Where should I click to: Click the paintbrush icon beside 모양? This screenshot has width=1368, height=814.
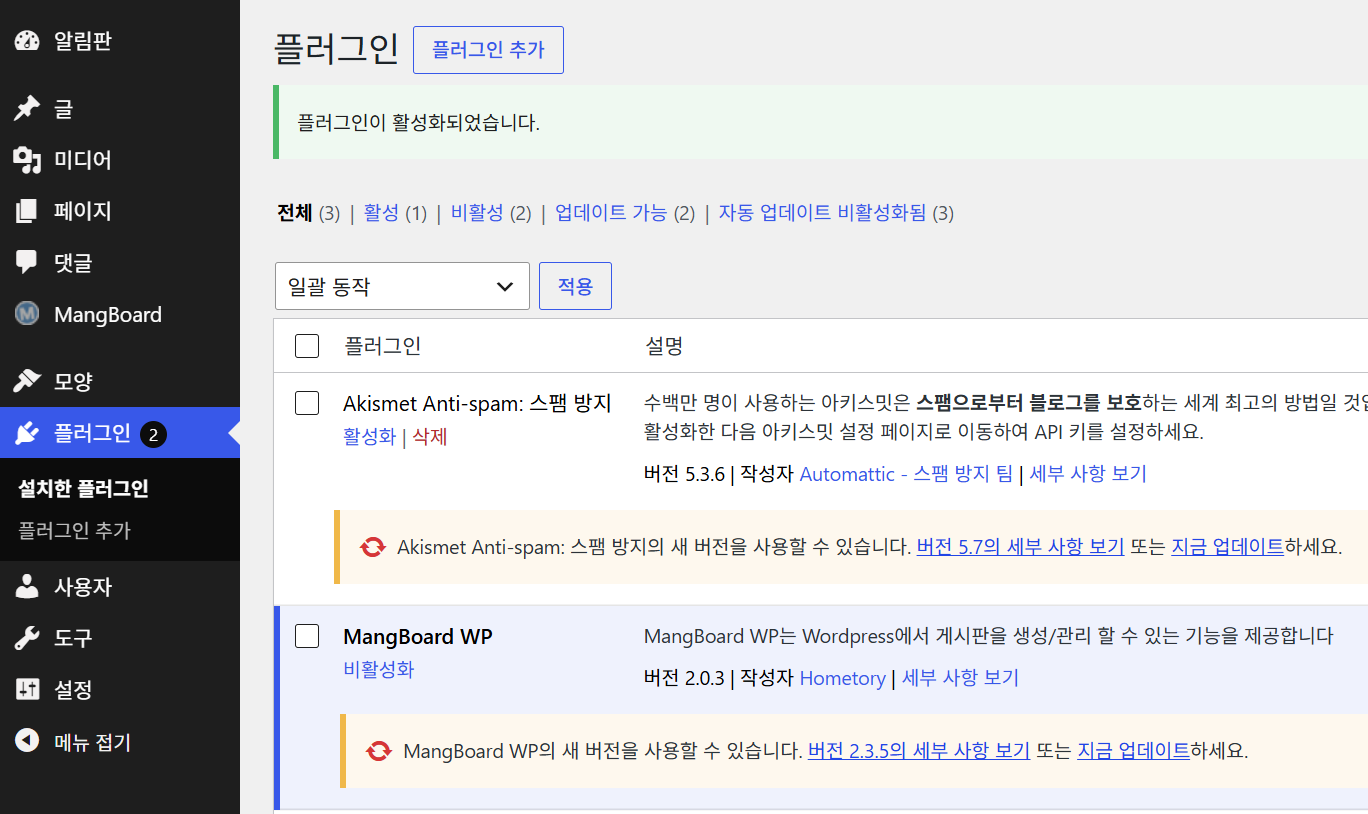click(x=27, y=381)
